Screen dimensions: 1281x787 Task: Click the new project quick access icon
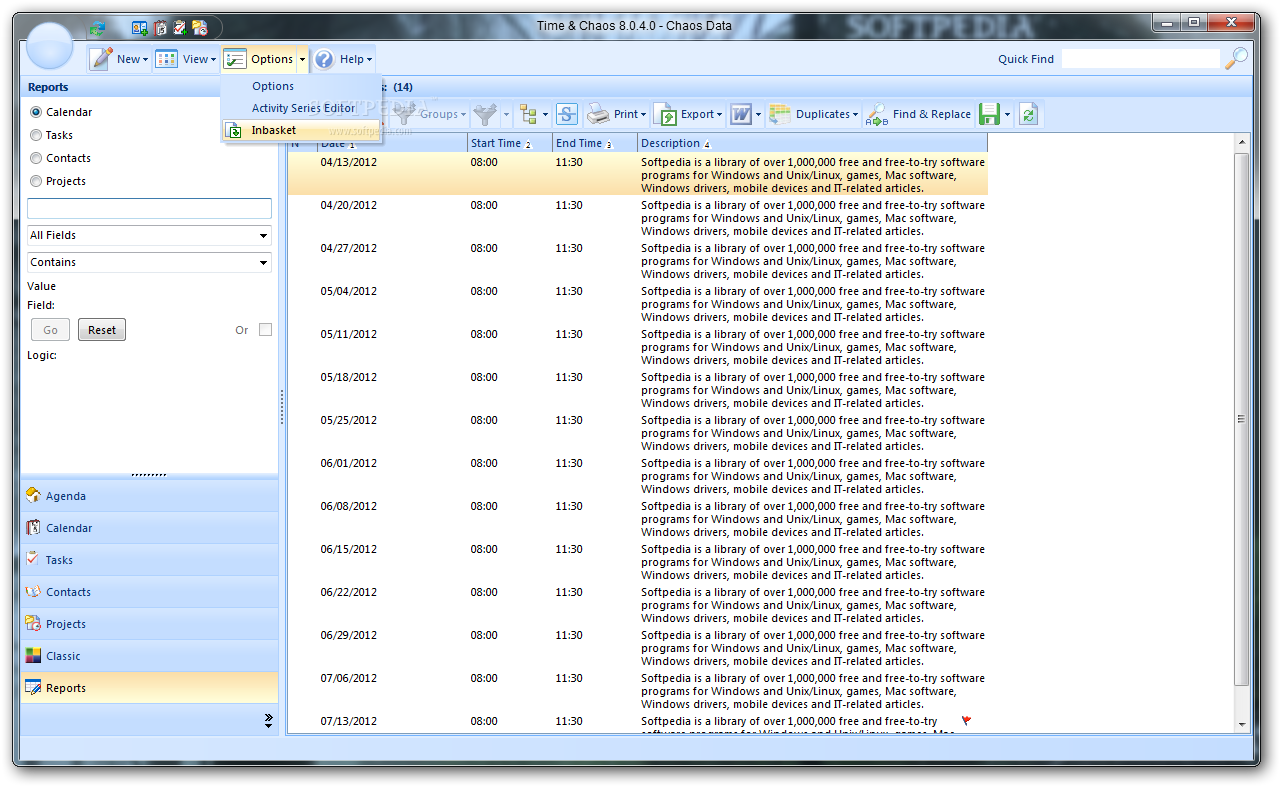tap(200, 28)
